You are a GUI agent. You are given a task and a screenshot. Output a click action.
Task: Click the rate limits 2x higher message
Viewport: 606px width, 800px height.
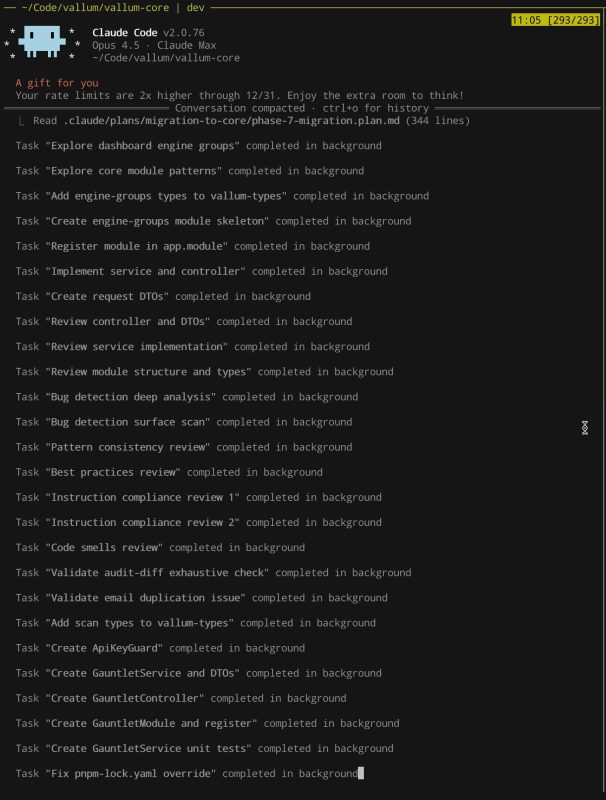[x=240, y=95]
